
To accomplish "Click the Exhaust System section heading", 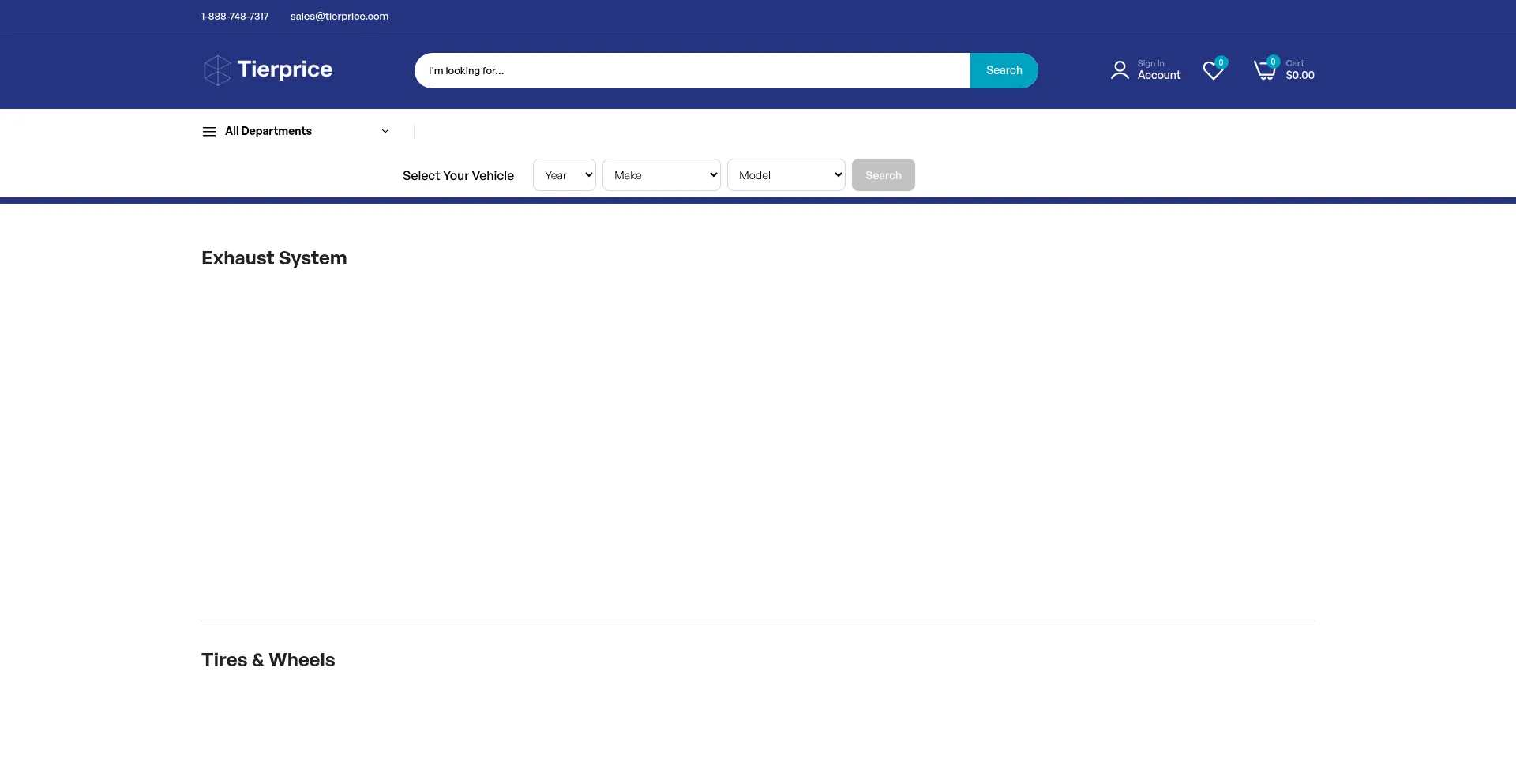I will 274,258.
